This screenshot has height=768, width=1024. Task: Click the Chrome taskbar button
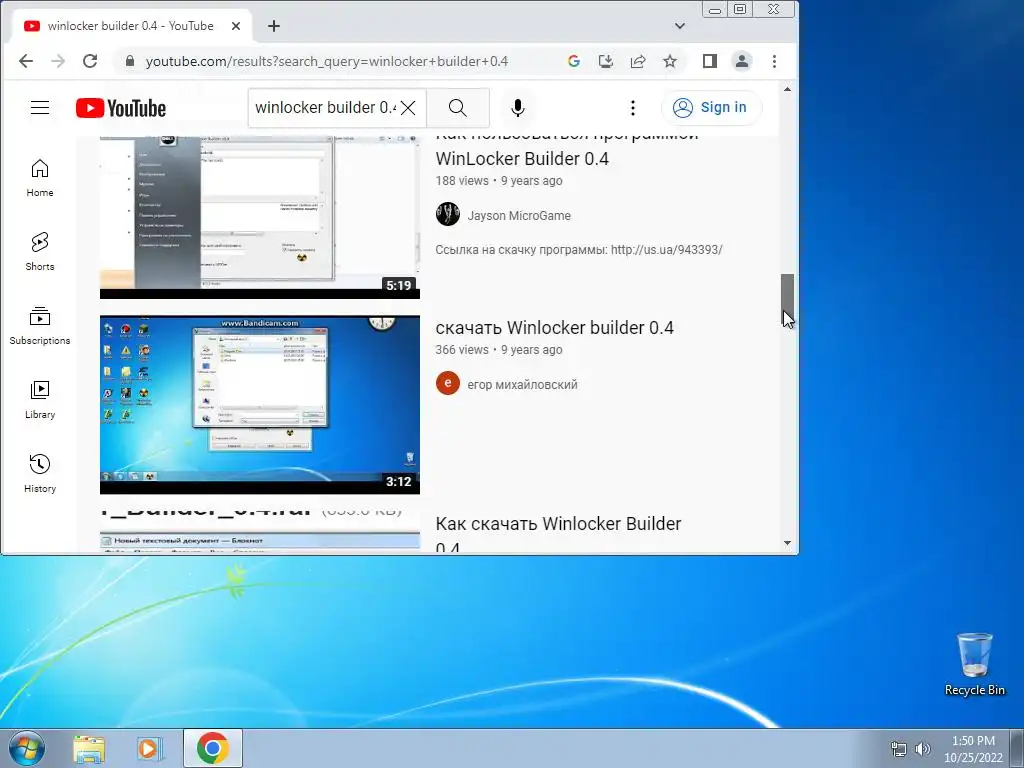[x=213, y=748]
